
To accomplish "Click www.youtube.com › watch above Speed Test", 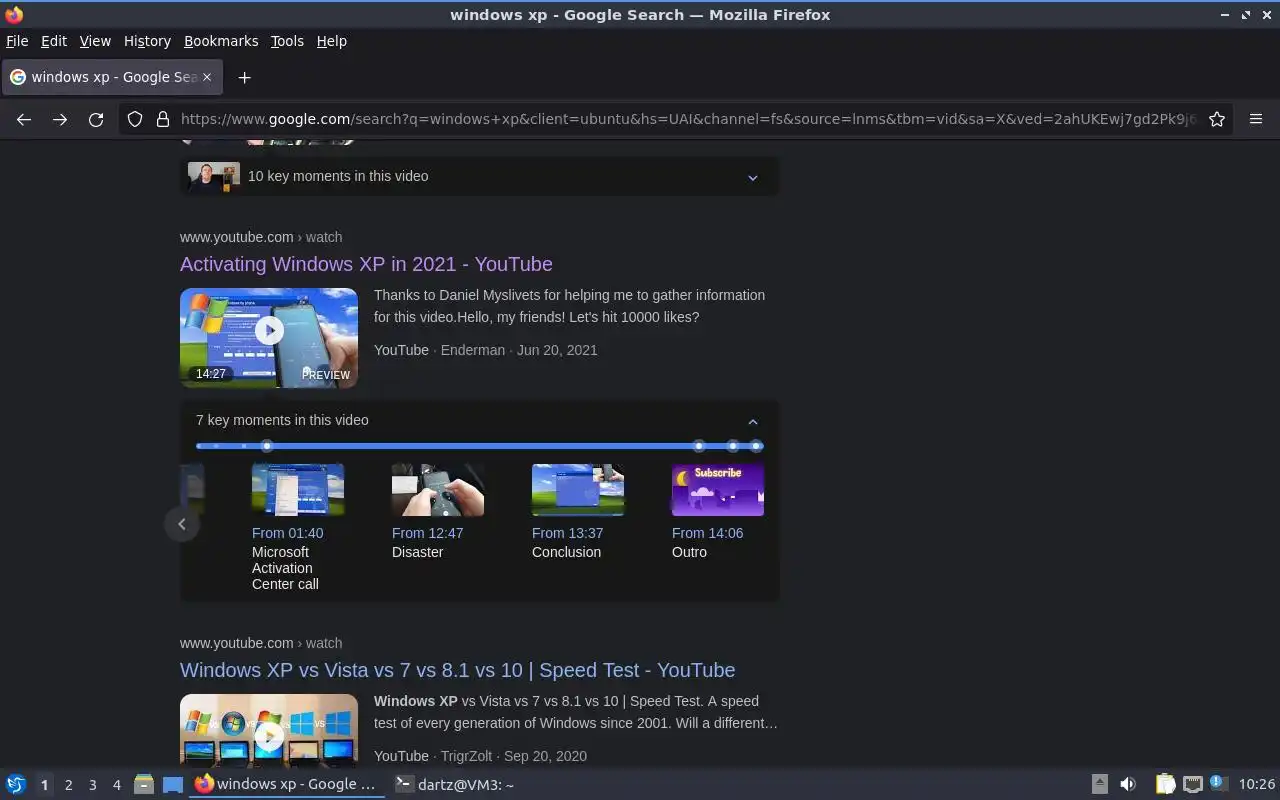I will click(261, 643).
